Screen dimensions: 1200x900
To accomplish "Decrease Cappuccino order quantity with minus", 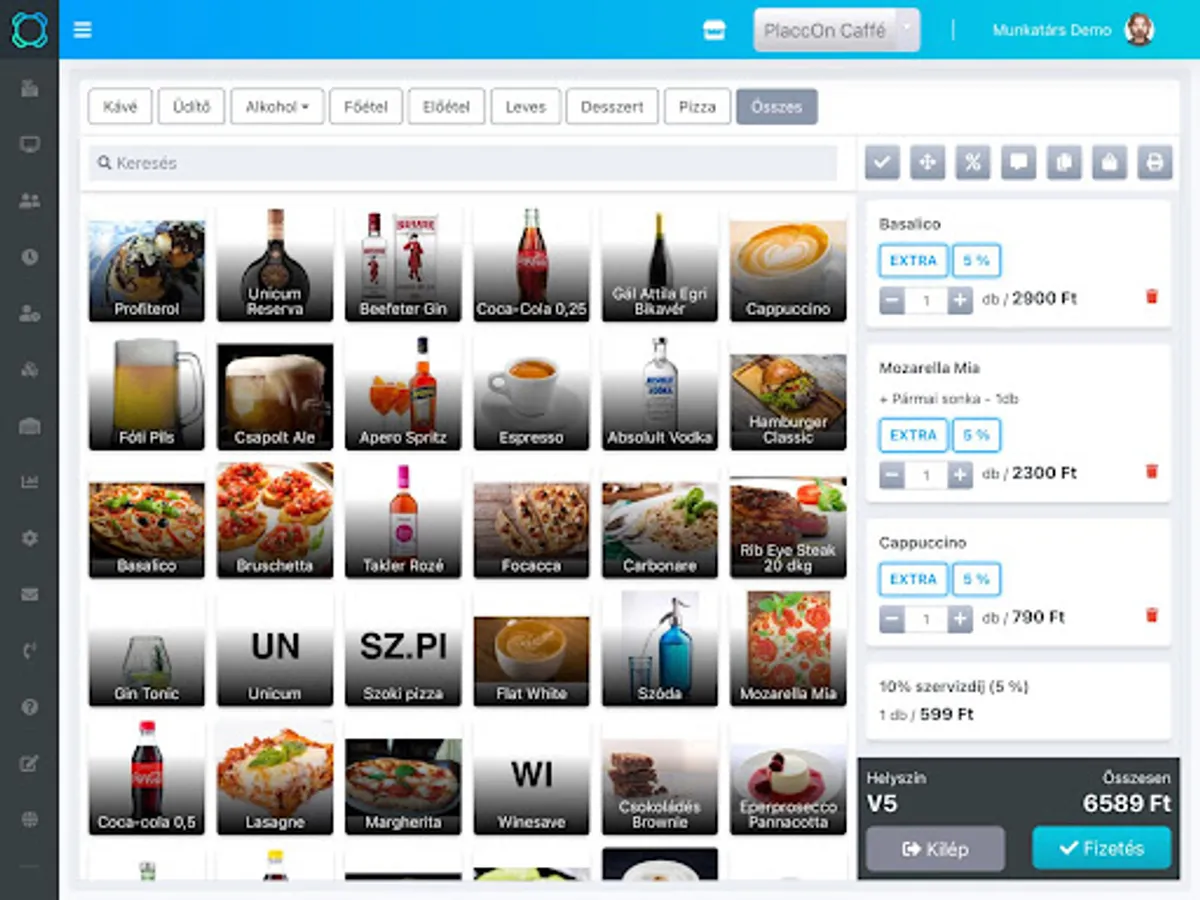I will [892, 619].
